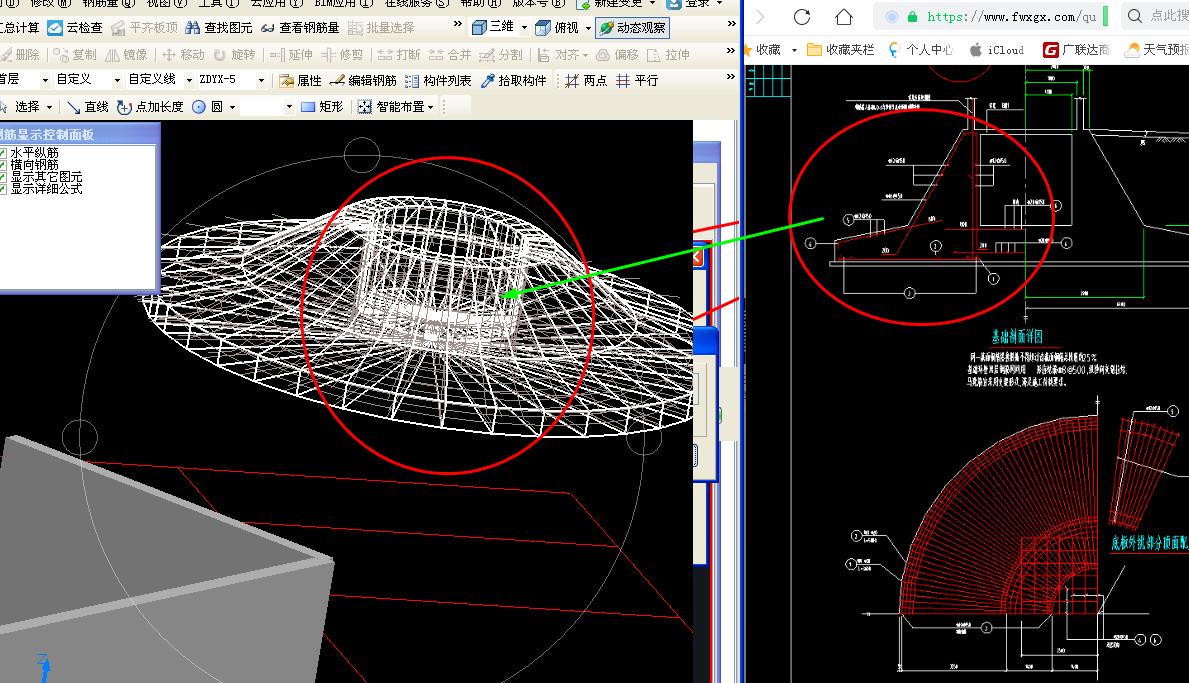The image size is (1189, 683).
Task: Open the 构件列表 component list
Action: pyautogui.click(x=438, y=80)
